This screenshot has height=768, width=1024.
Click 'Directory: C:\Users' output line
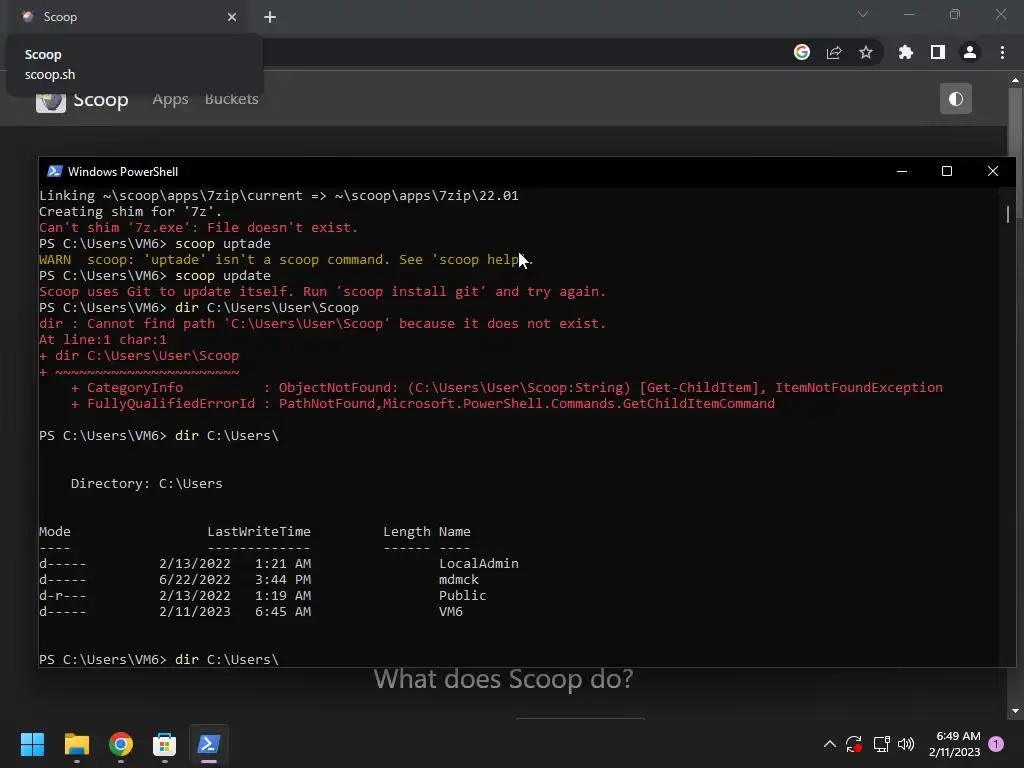(146, 484)
